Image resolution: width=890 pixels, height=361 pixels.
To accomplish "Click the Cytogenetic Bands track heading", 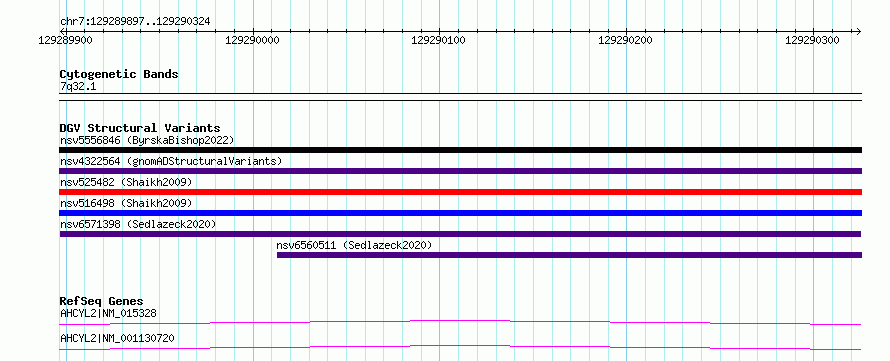I will click(119, 74).
